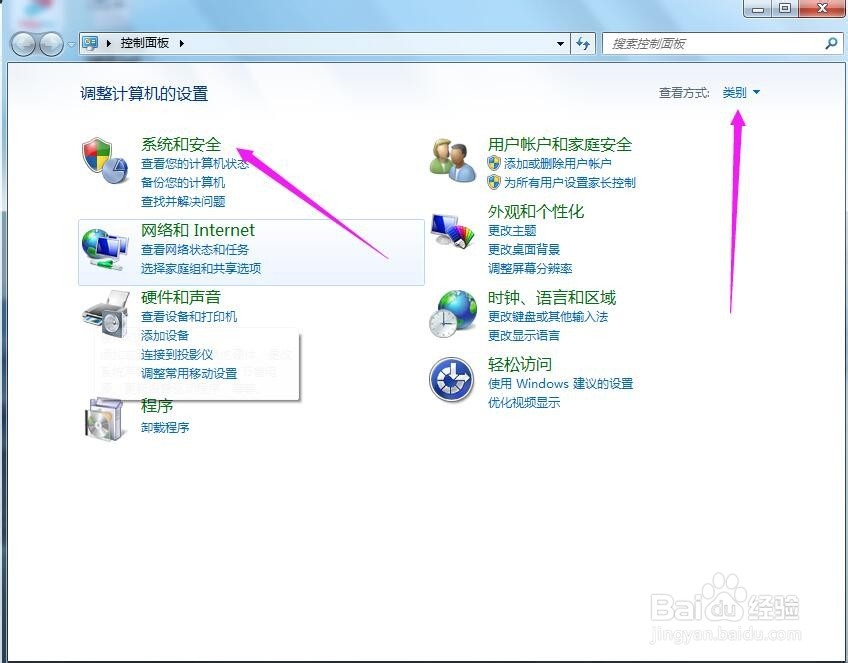Click the refresh icon in the address bar

(583, 43)
